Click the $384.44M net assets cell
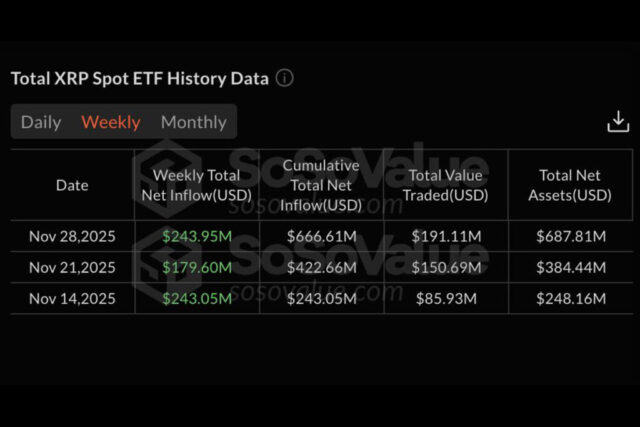The height and width of the screenshot is (427, 640). [570, 267]
